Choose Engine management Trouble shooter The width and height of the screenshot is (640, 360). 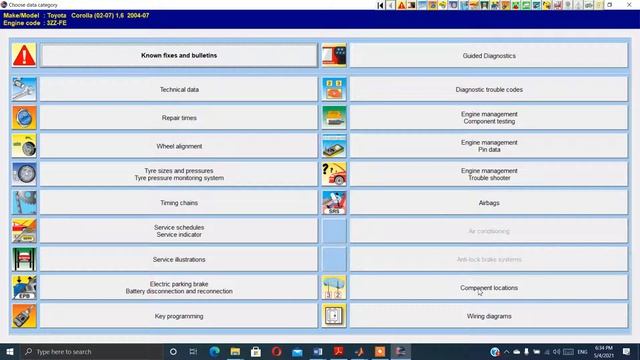coord(489,174)
